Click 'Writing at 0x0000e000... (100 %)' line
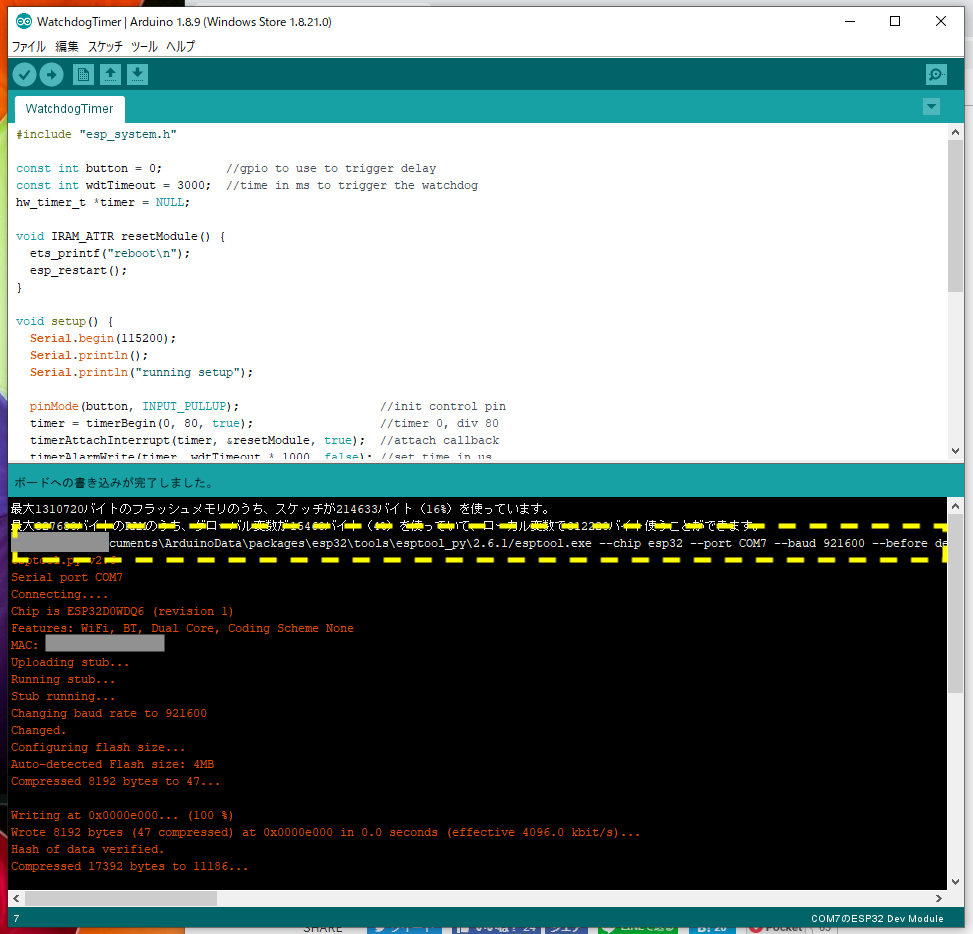Viewport: 973px width, 934px height. [122, 815]
